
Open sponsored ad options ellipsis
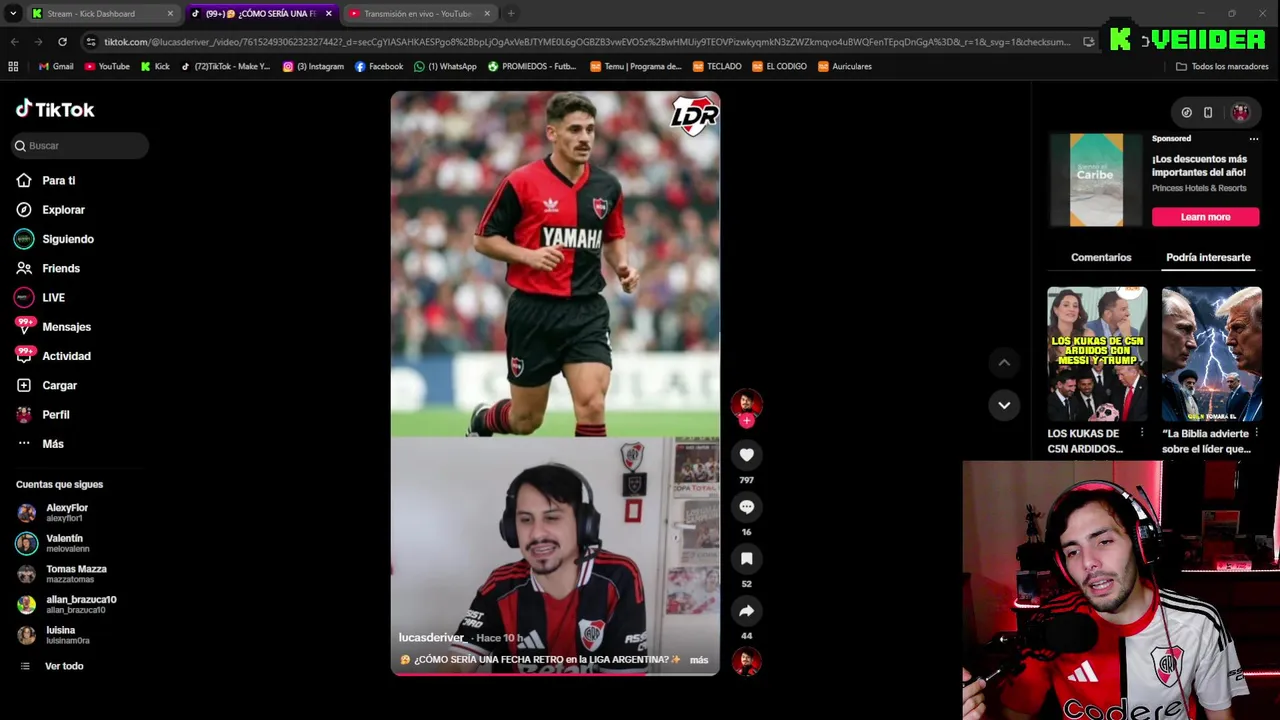tap(1253, 139)
